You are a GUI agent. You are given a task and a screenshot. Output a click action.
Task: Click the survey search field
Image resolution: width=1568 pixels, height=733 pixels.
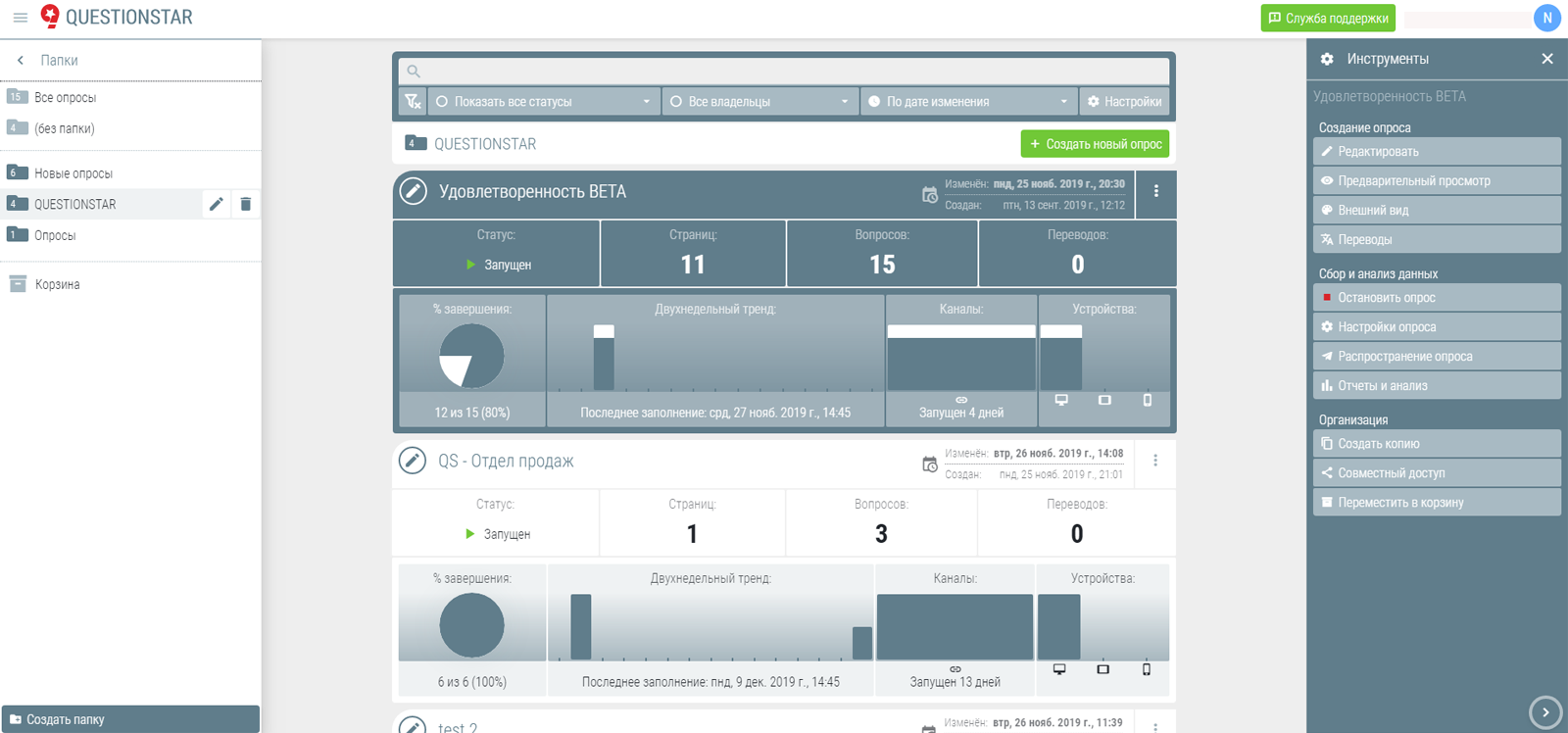click(x=784, y=71)
